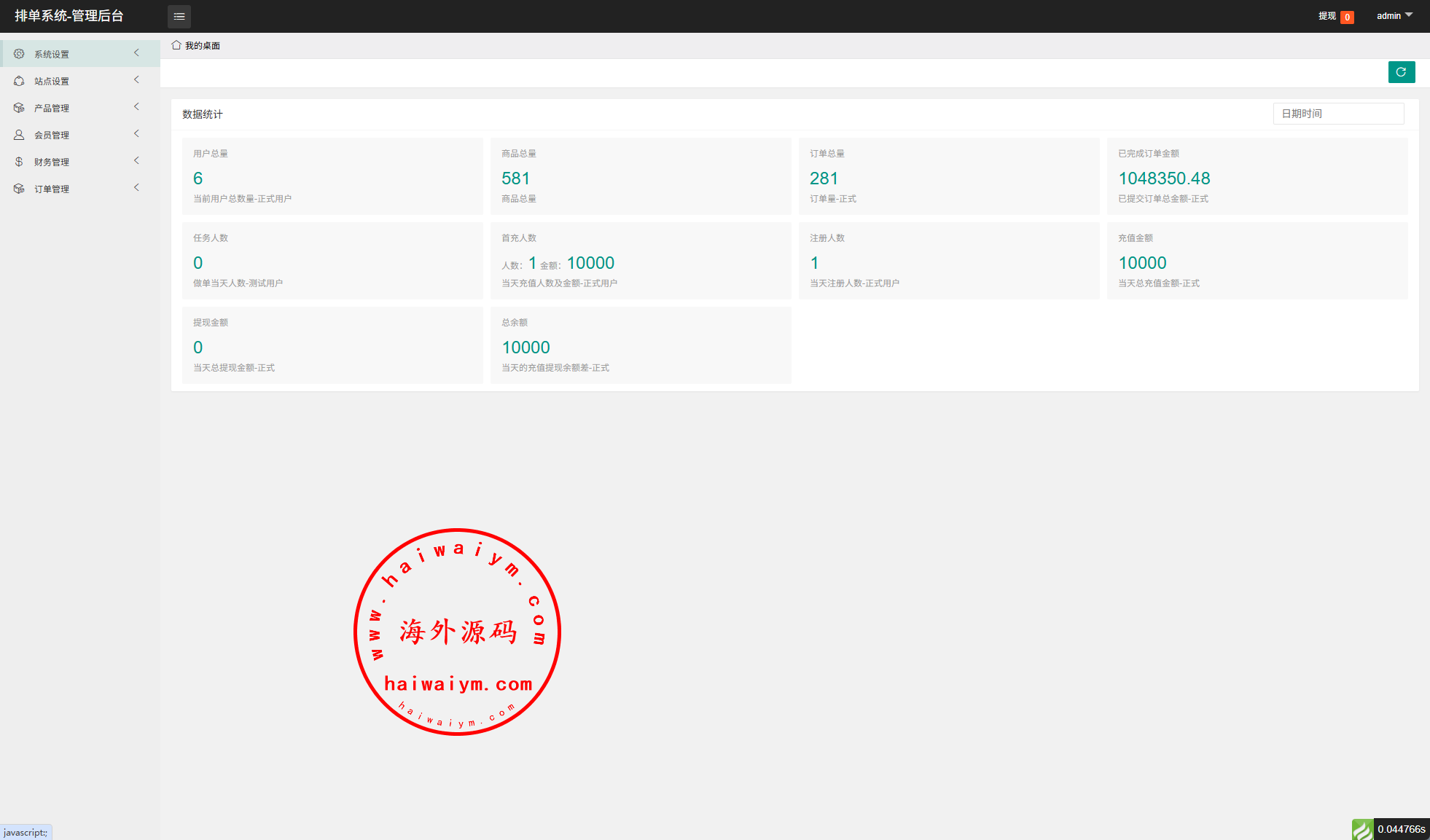Click the 日期时间 date input field
1430x840 pixels.
pos(1338,114)
